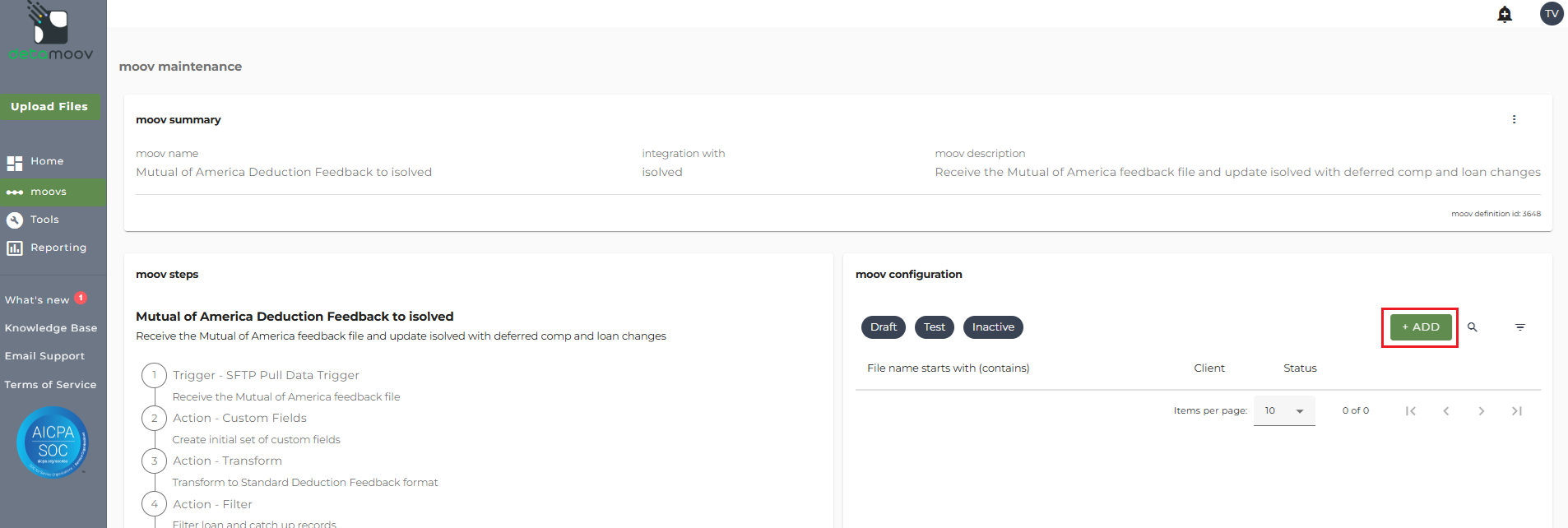
Task: Click the moov description value text
Action: (1237, 172)
